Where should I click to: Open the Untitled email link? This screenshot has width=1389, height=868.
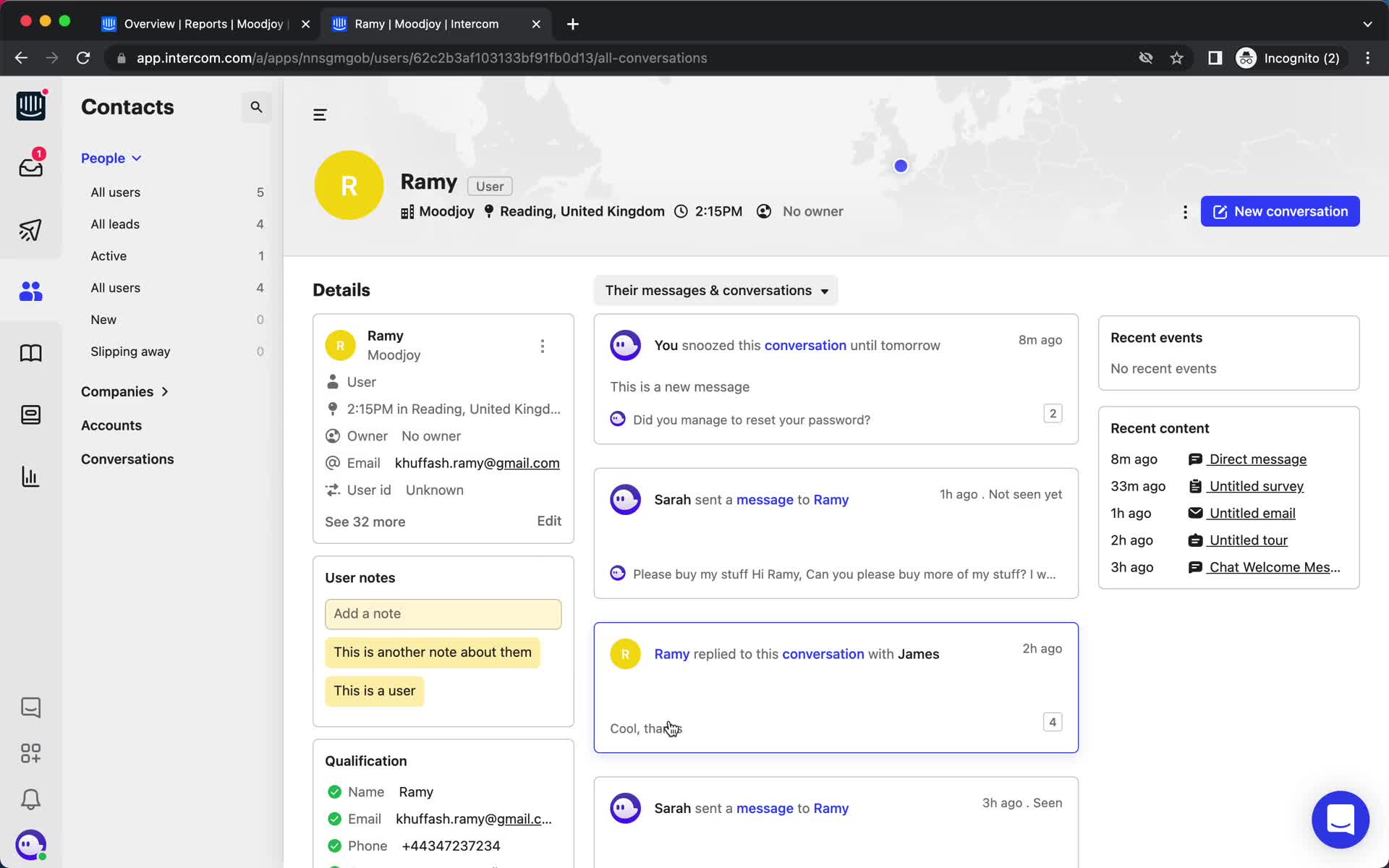[1252, 513]
